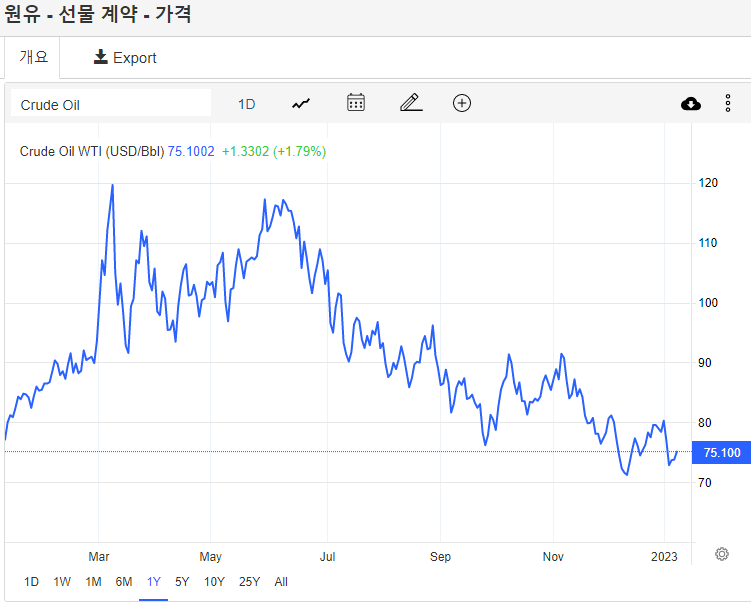This screenshot has height=608, width=751.
Task: Click the Jul date axis label
Action: pos(328,557)
